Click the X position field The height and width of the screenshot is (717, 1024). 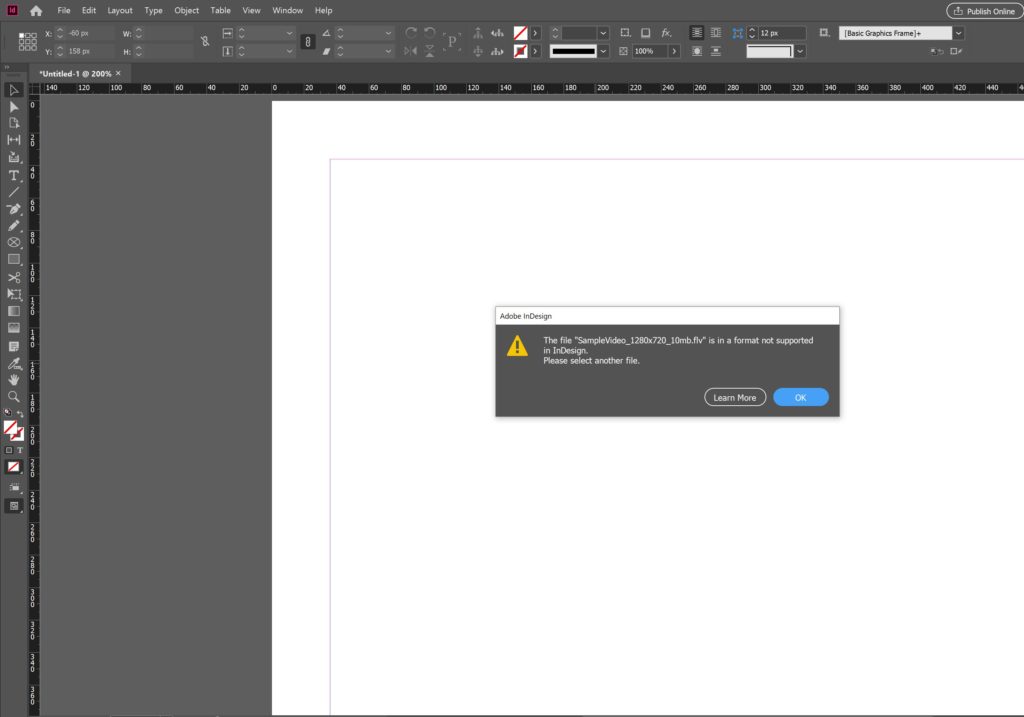(x=88, y=33)
